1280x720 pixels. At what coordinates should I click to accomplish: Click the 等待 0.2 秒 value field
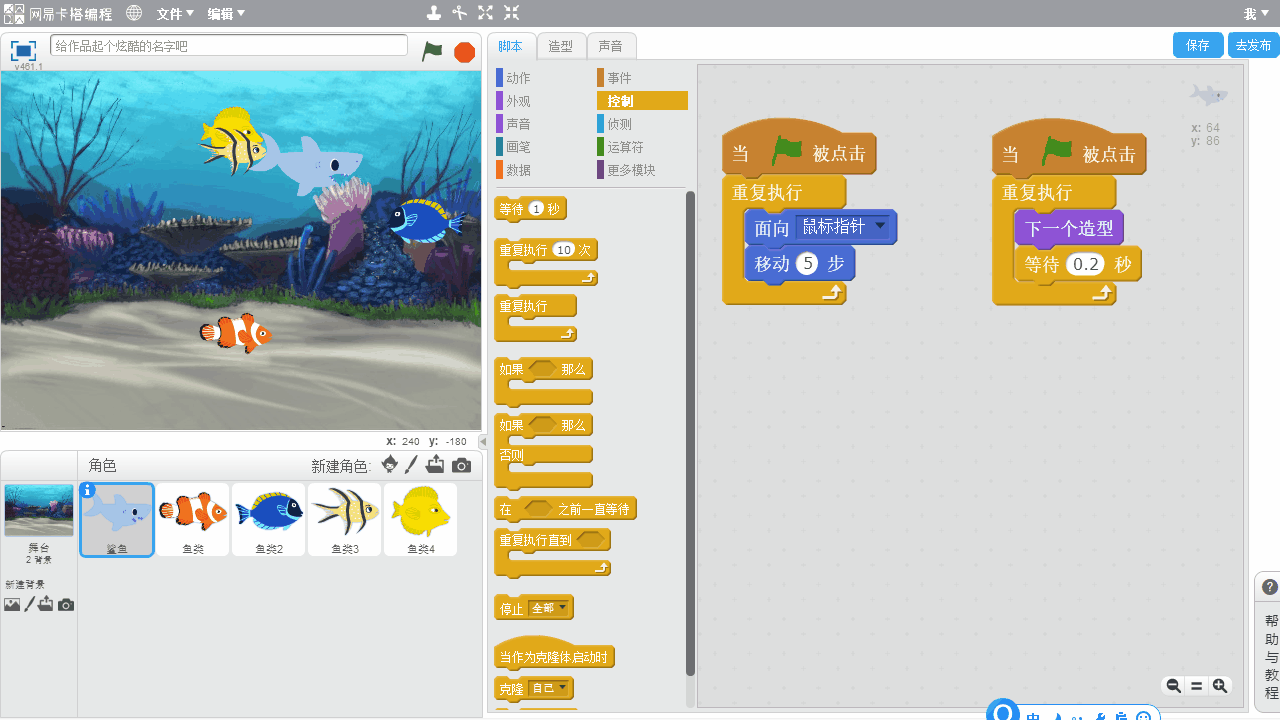1085,264
